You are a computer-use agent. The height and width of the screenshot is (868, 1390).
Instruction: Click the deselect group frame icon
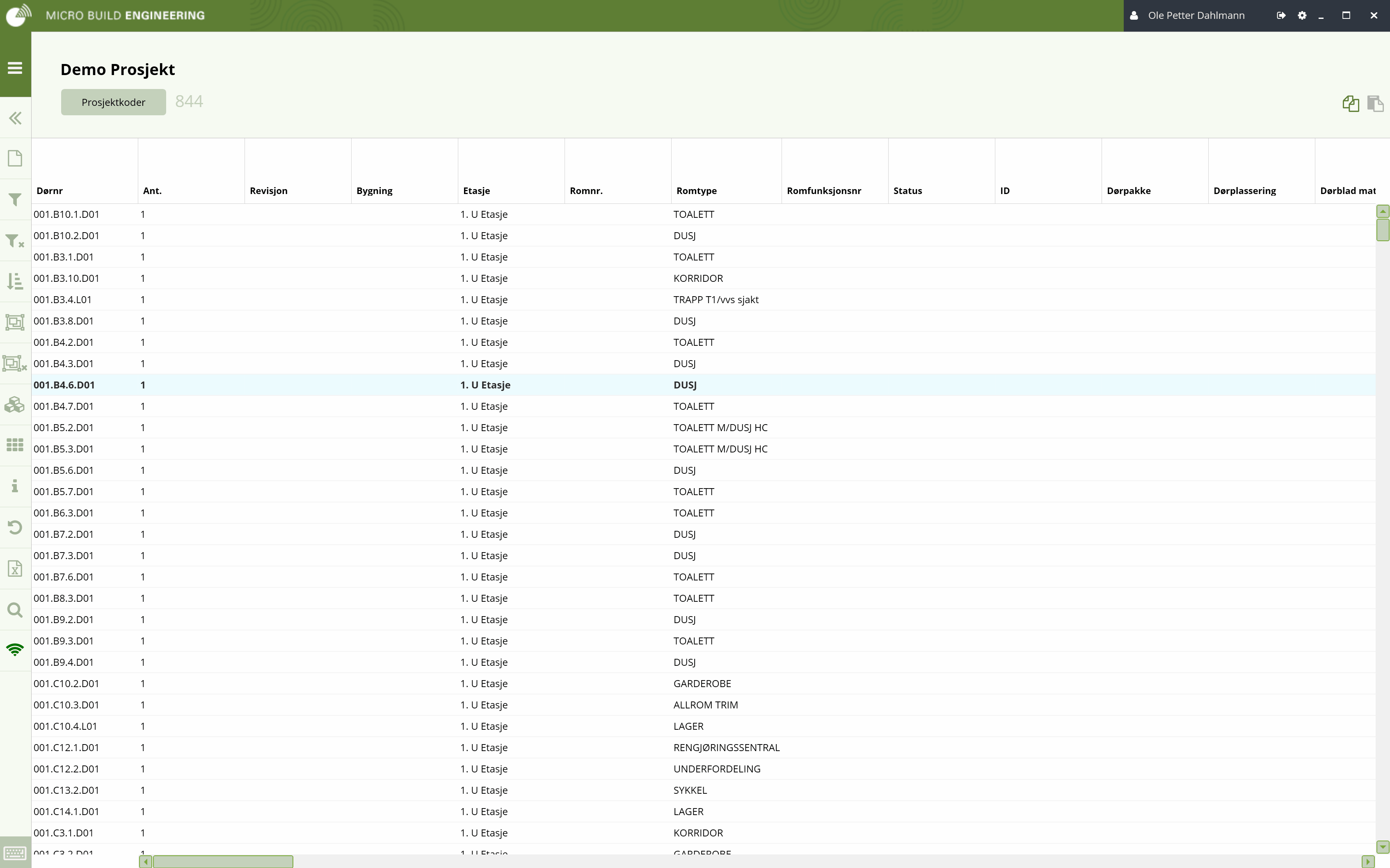15,363
